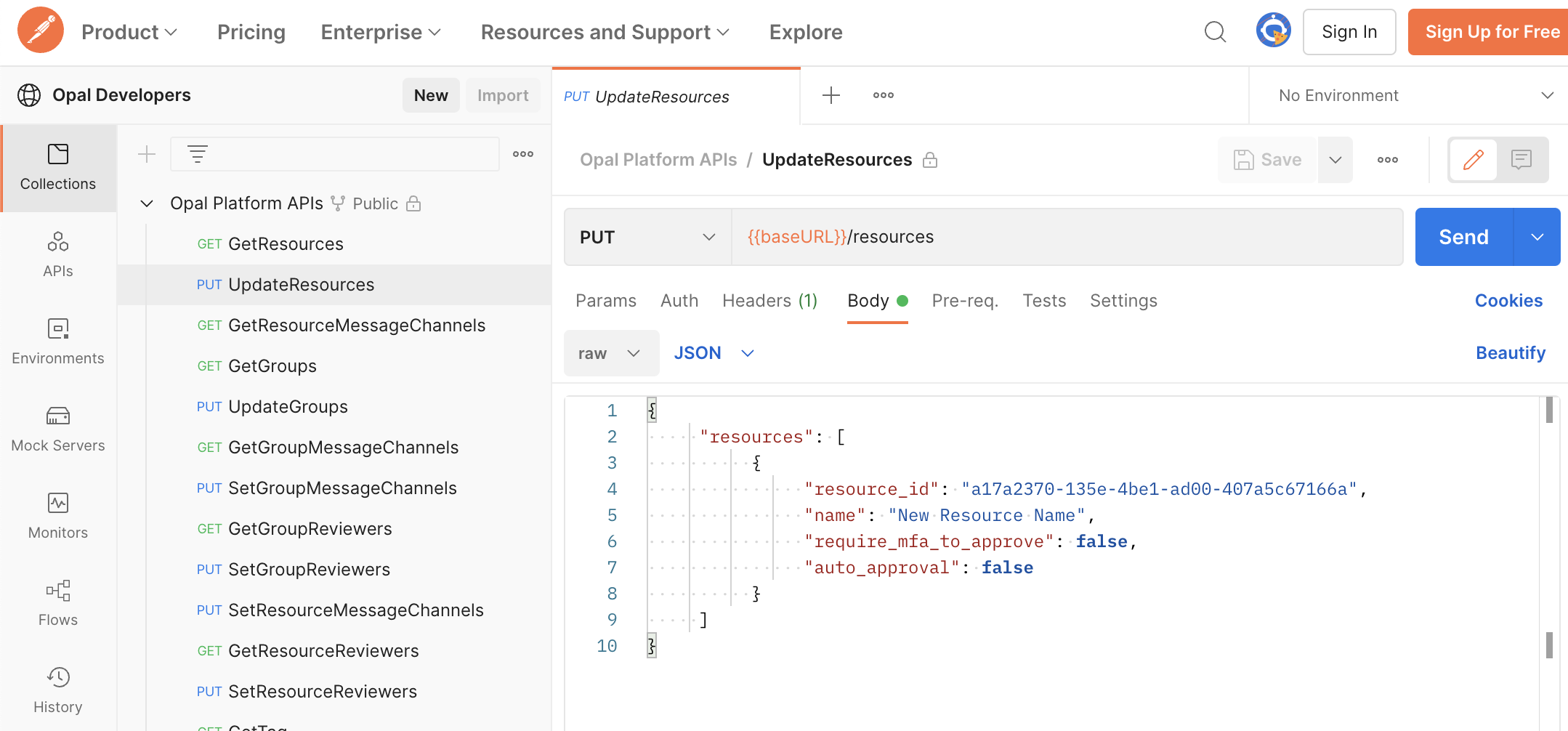This screenshot has height=731, width=1568.
Task: Open the JSON body format dropdown
Action: pyautogui.click(x=714, y=353)
